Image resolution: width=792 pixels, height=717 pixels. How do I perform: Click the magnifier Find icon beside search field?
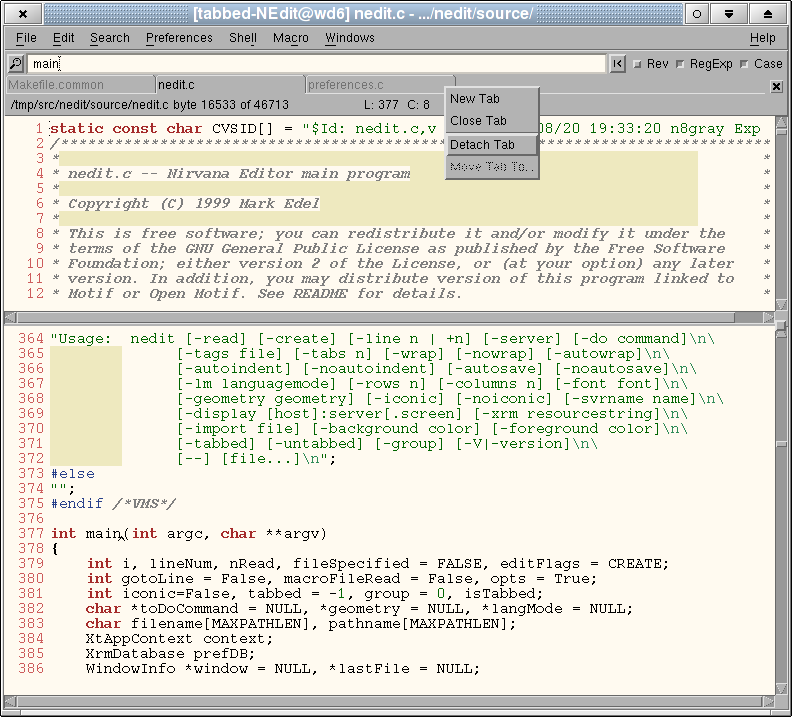tap(16, 64)
